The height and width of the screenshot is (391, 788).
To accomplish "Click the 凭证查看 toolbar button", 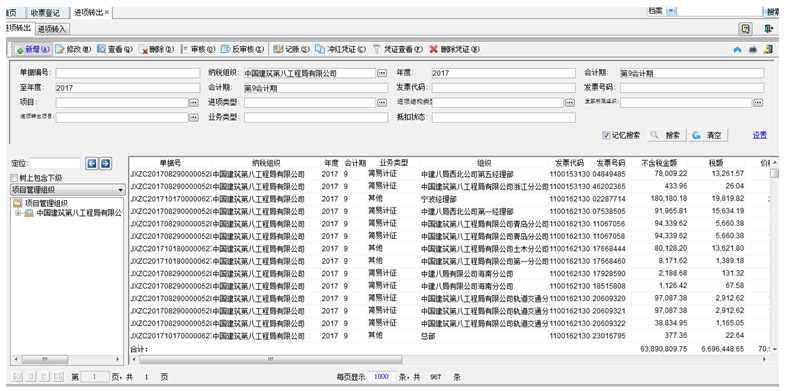I will [x=397, y=49].
